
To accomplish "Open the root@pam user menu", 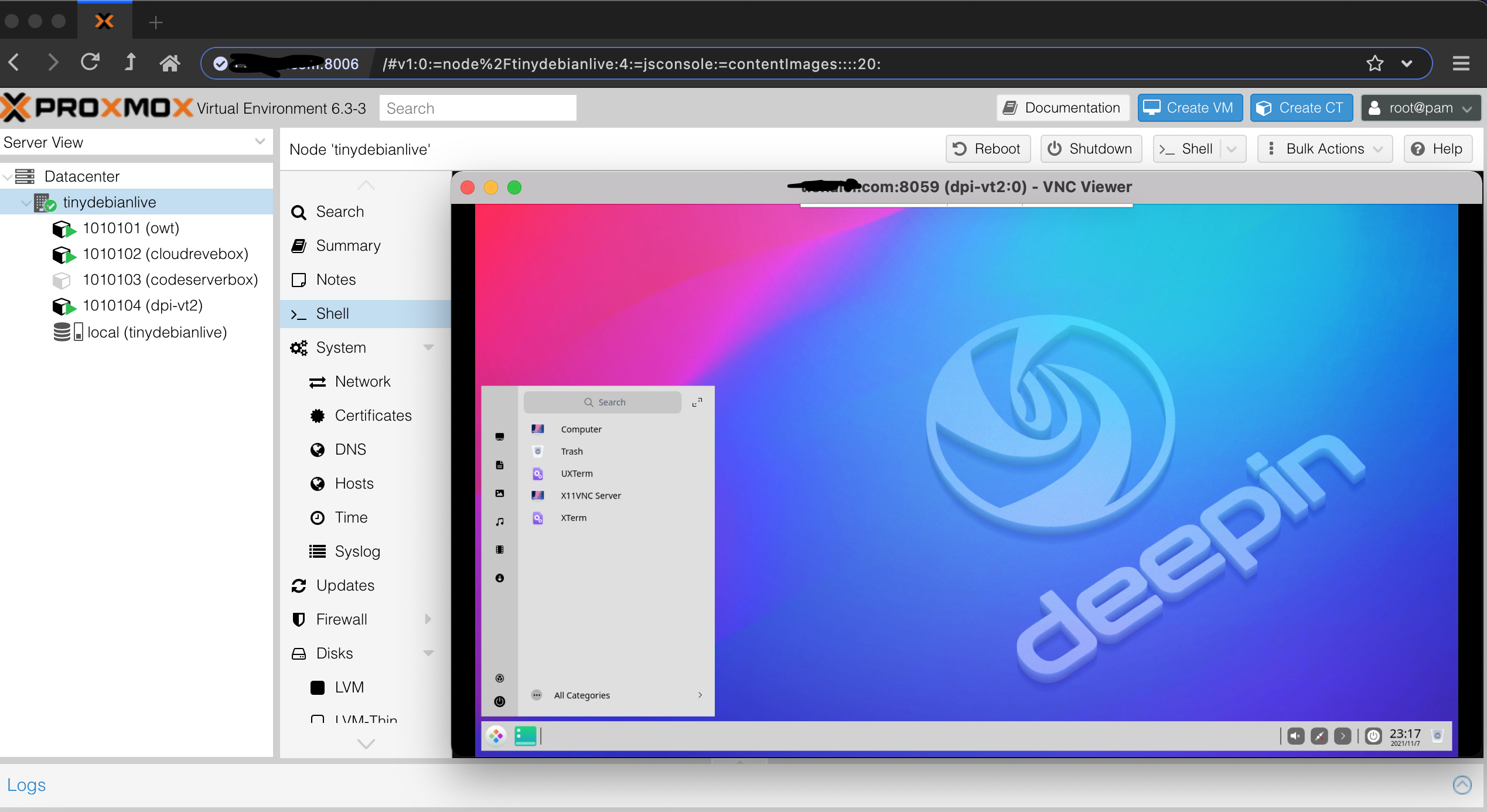I will tap(1421, 108).
